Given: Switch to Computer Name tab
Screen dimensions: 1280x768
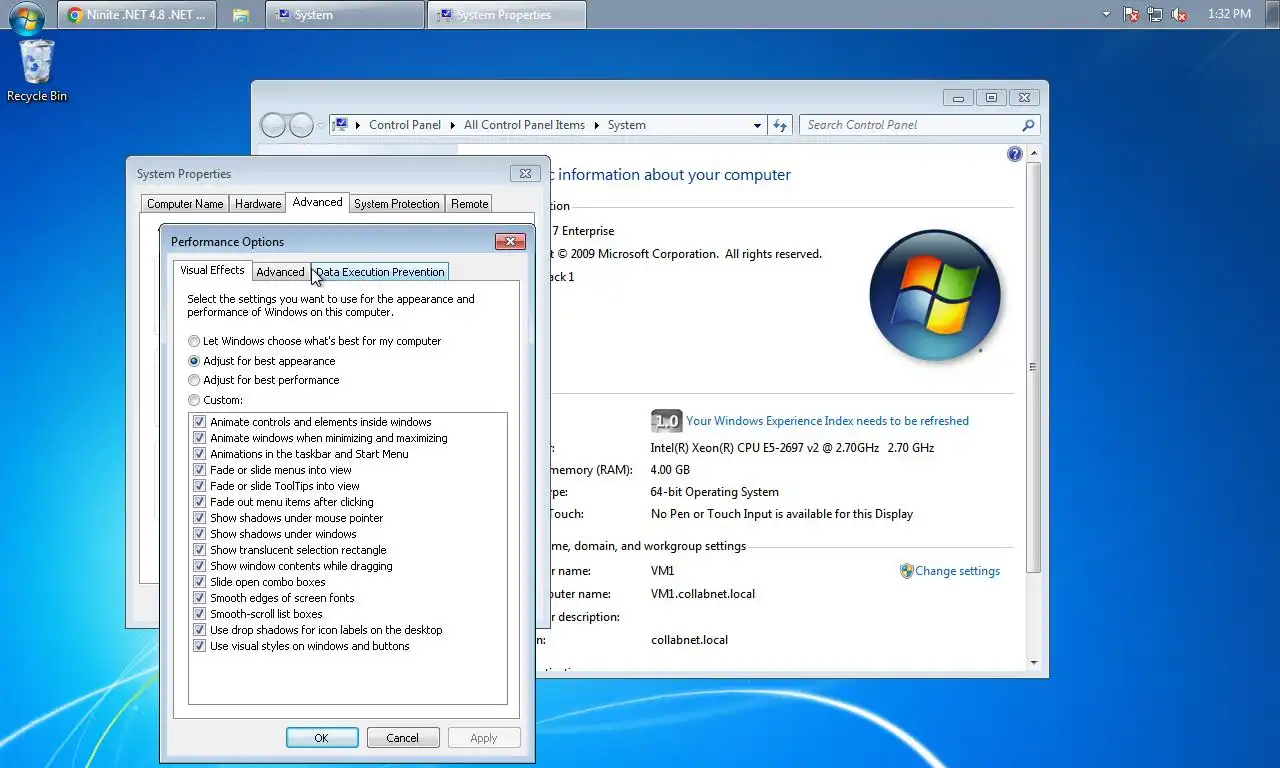Looking at the screenshot, I should [x=185, y=203].
